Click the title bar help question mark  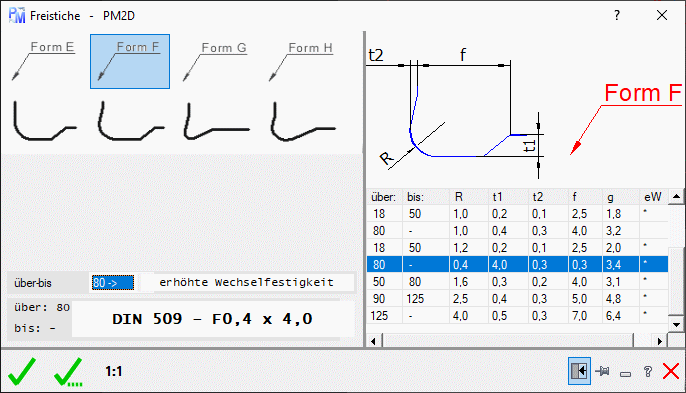(x=617, y=15)
